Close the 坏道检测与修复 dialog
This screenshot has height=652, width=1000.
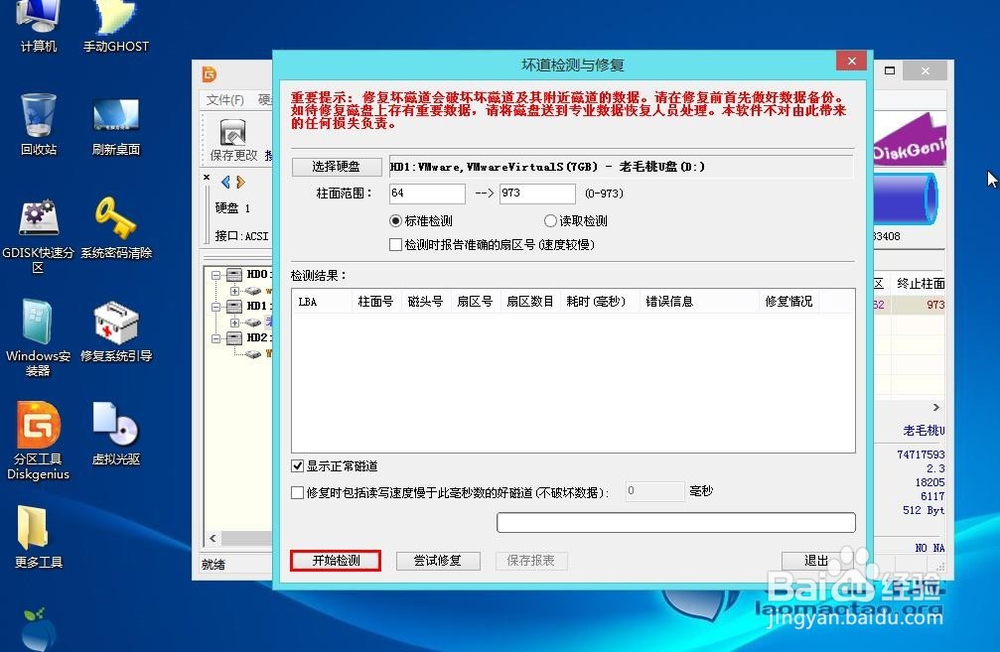tap(851, 61)
